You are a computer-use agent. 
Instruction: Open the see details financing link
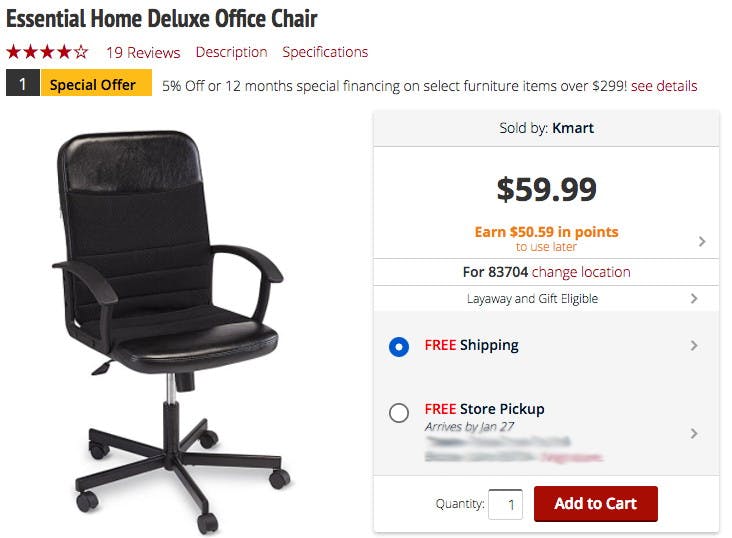click(664, 86)
